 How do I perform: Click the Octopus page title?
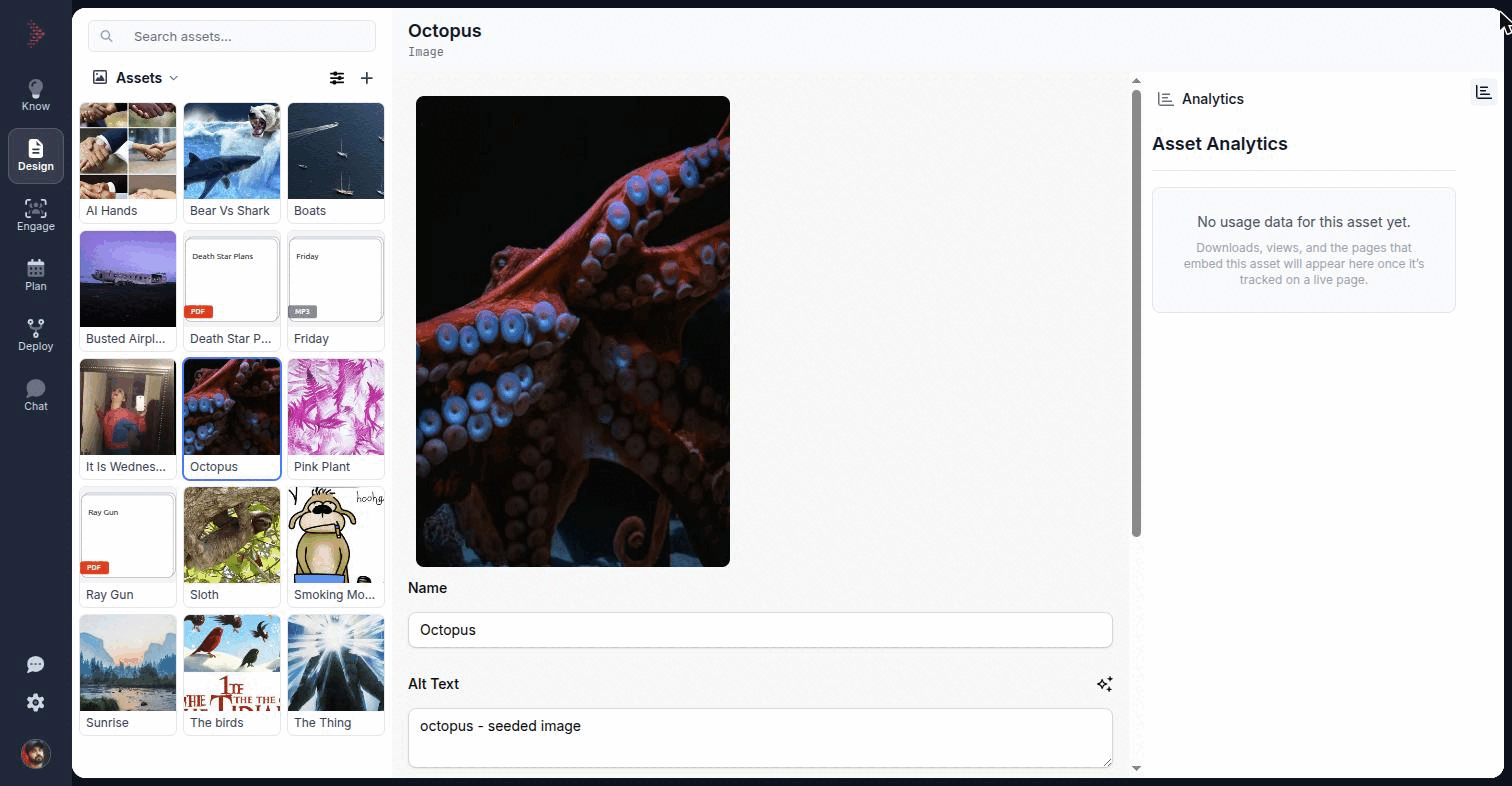tap(445, 31)
